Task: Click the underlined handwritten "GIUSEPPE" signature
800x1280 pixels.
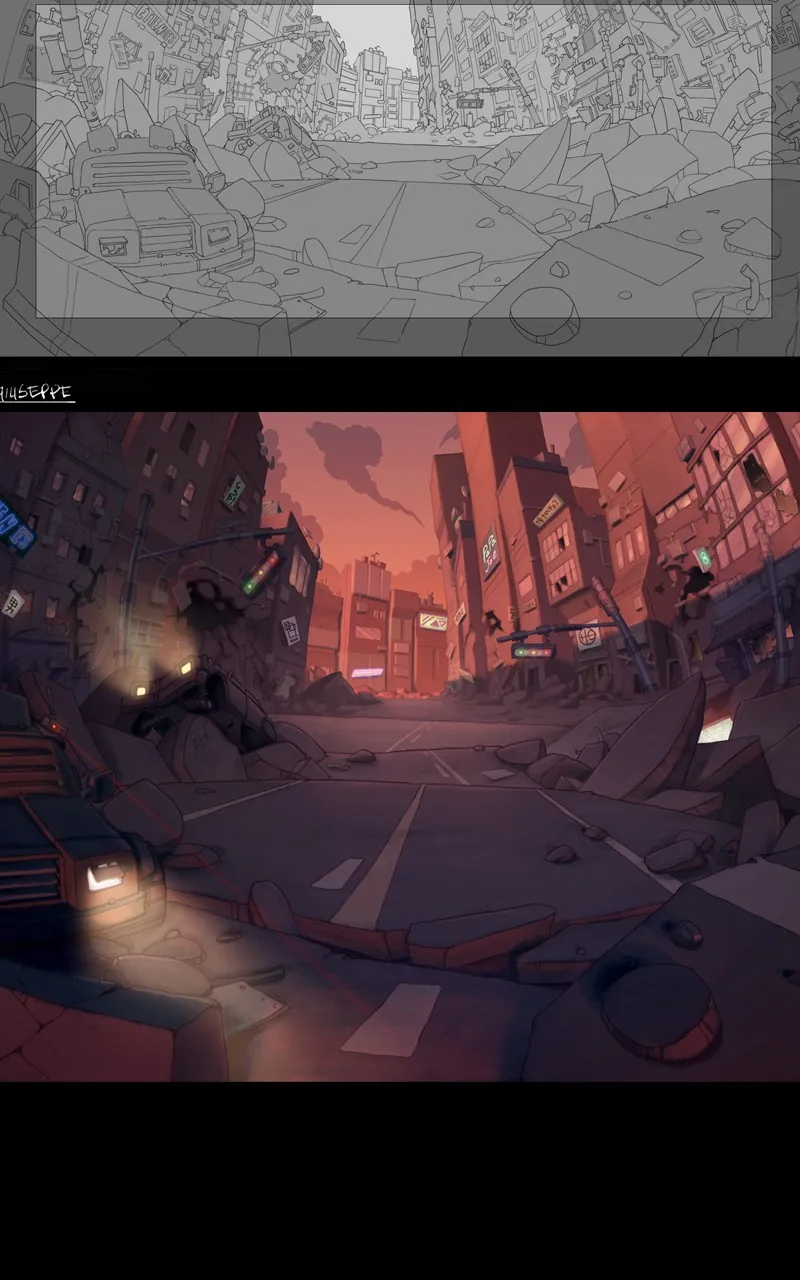Action: [37, 393]
